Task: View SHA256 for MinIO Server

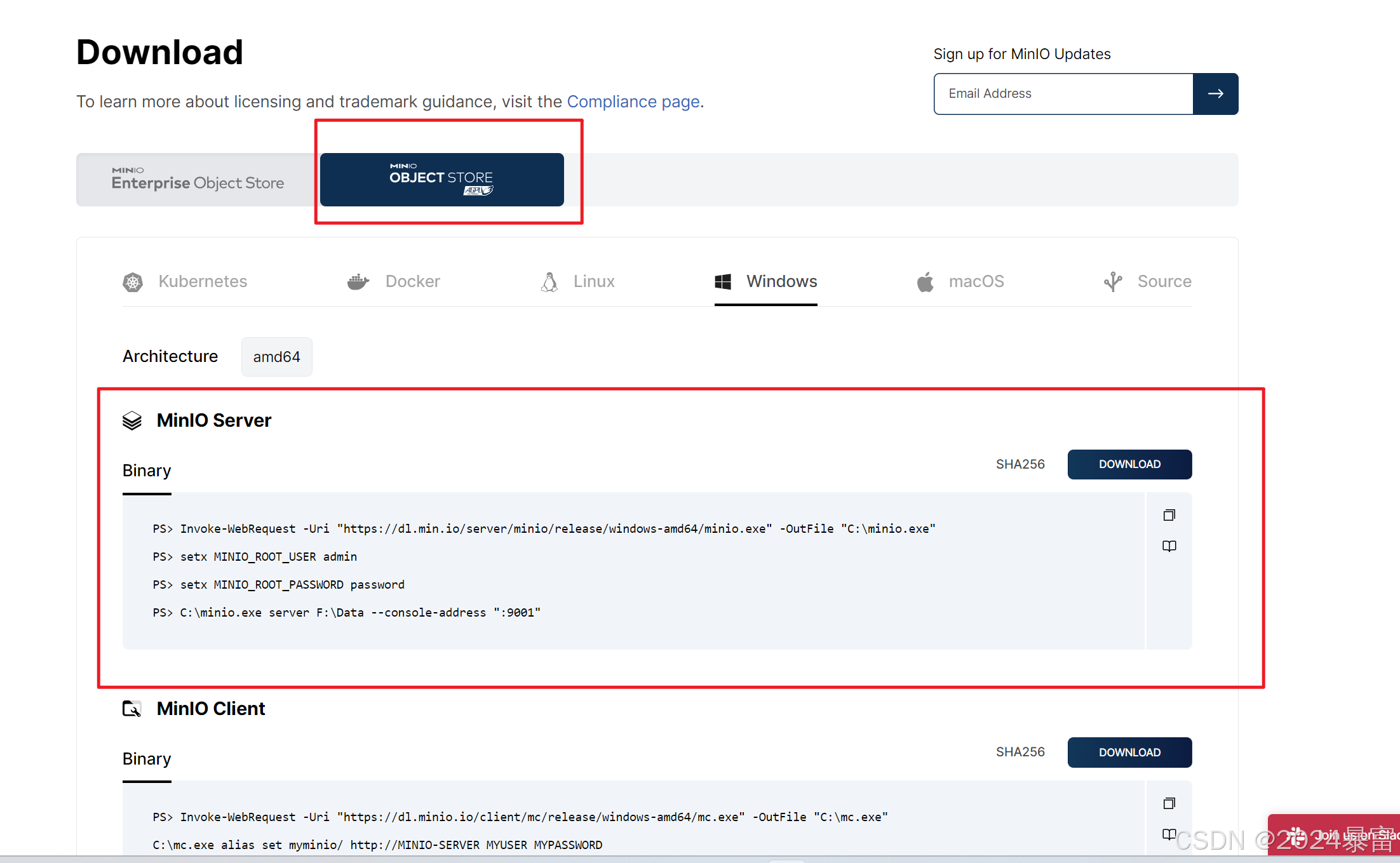Action: pos(1020,464)
